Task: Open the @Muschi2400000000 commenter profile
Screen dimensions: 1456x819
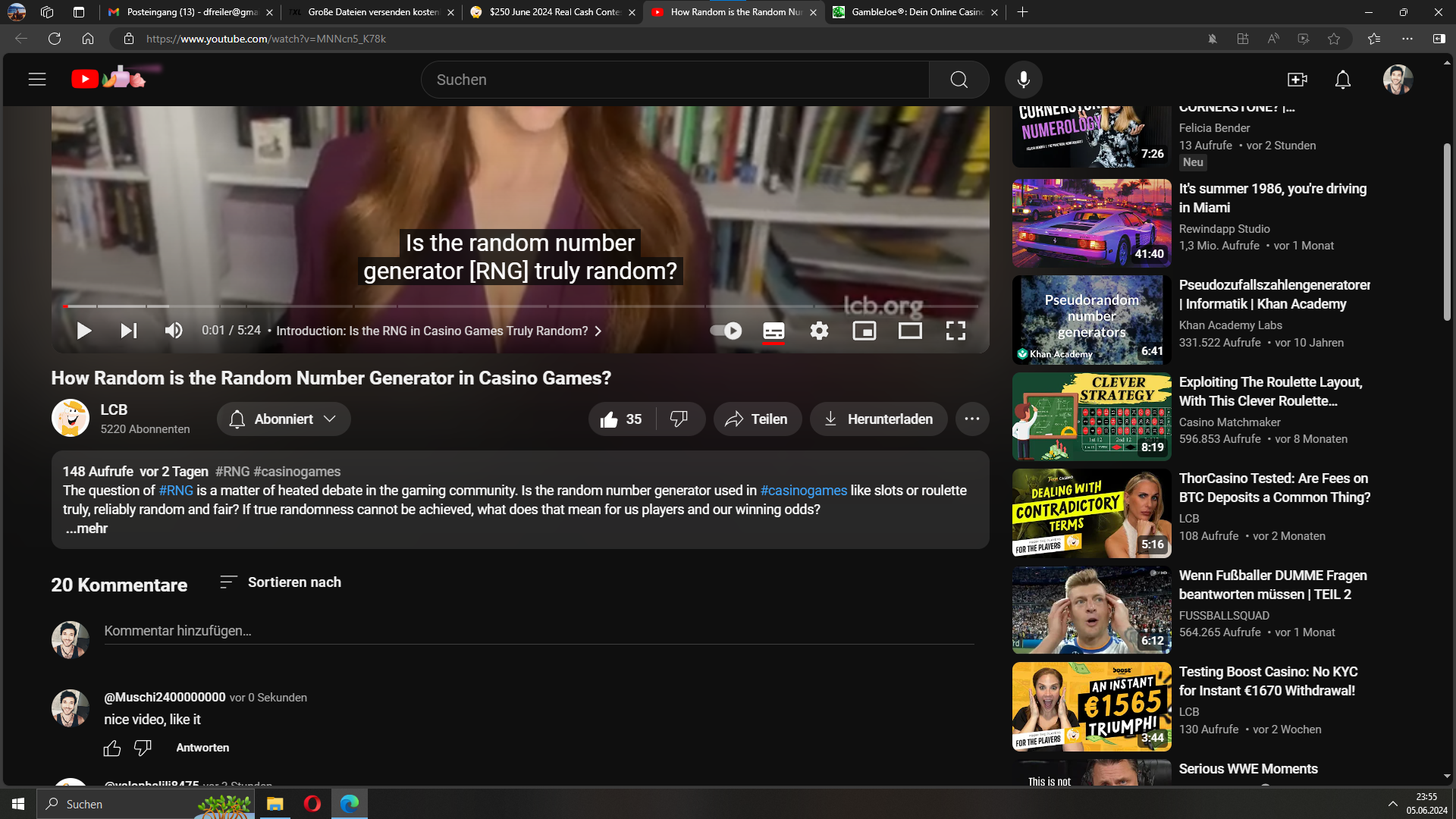Action: click(165, 697)
